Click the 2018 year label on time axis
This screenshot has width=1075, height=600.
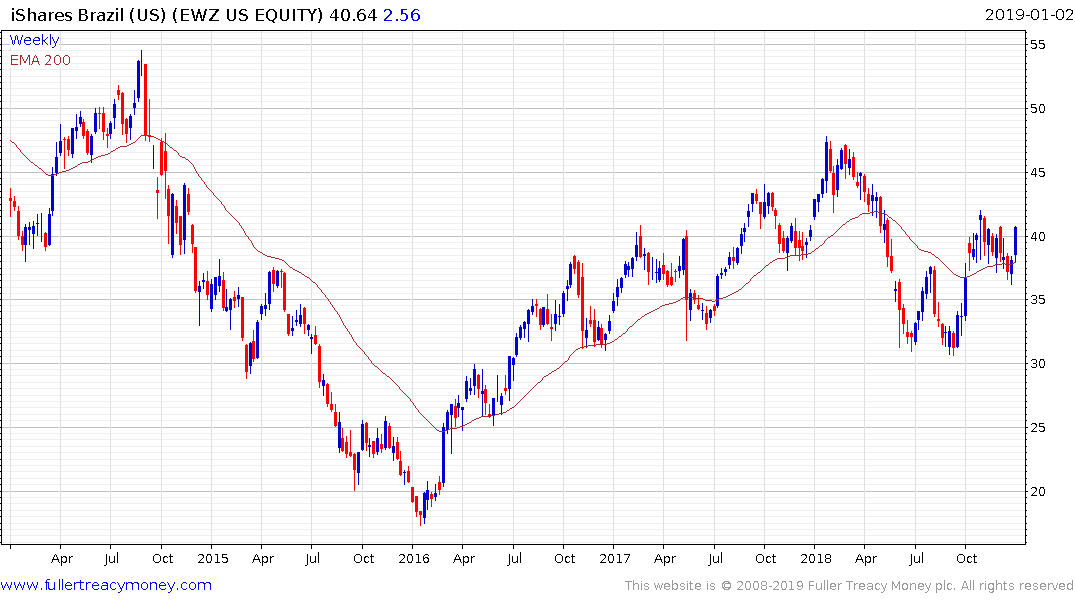tap(816, 559)
